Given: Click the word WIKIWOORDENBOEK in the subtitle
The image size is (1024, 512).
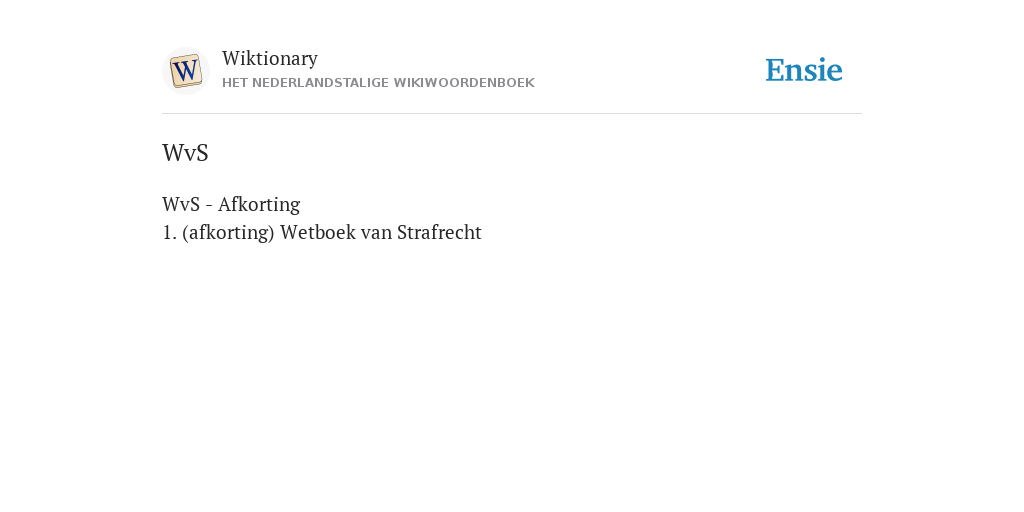Looking at the screenshot, I should click(x=464, y=83).
